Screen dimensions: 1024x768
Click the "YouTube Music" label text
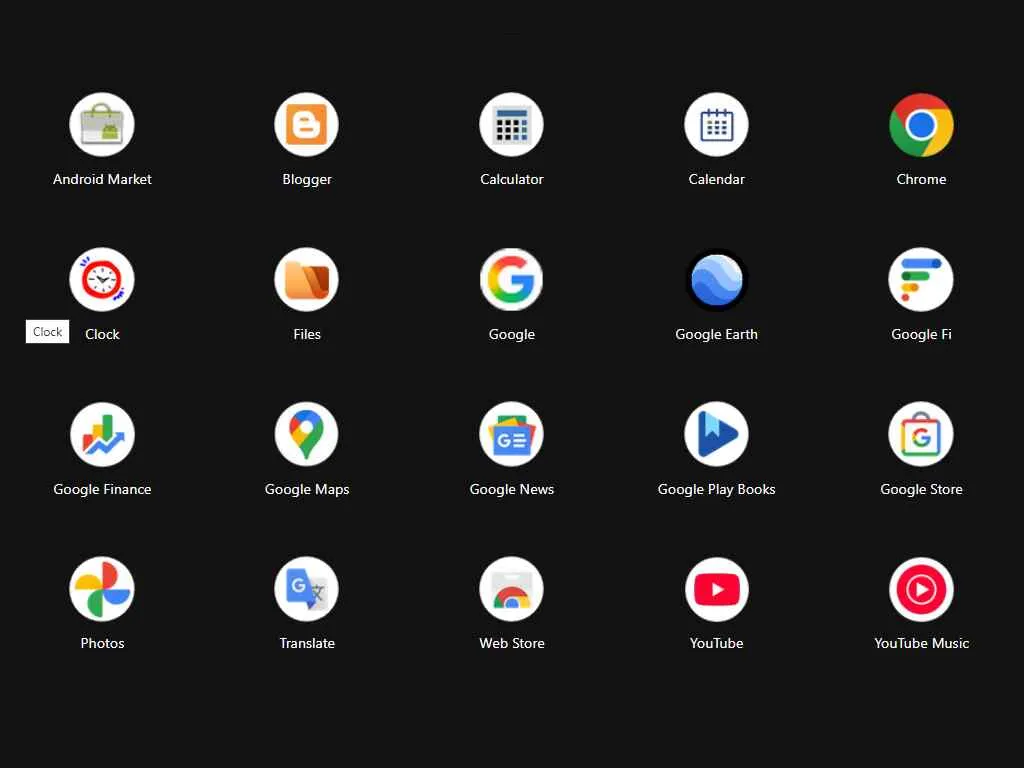click(x=921, y=643)
